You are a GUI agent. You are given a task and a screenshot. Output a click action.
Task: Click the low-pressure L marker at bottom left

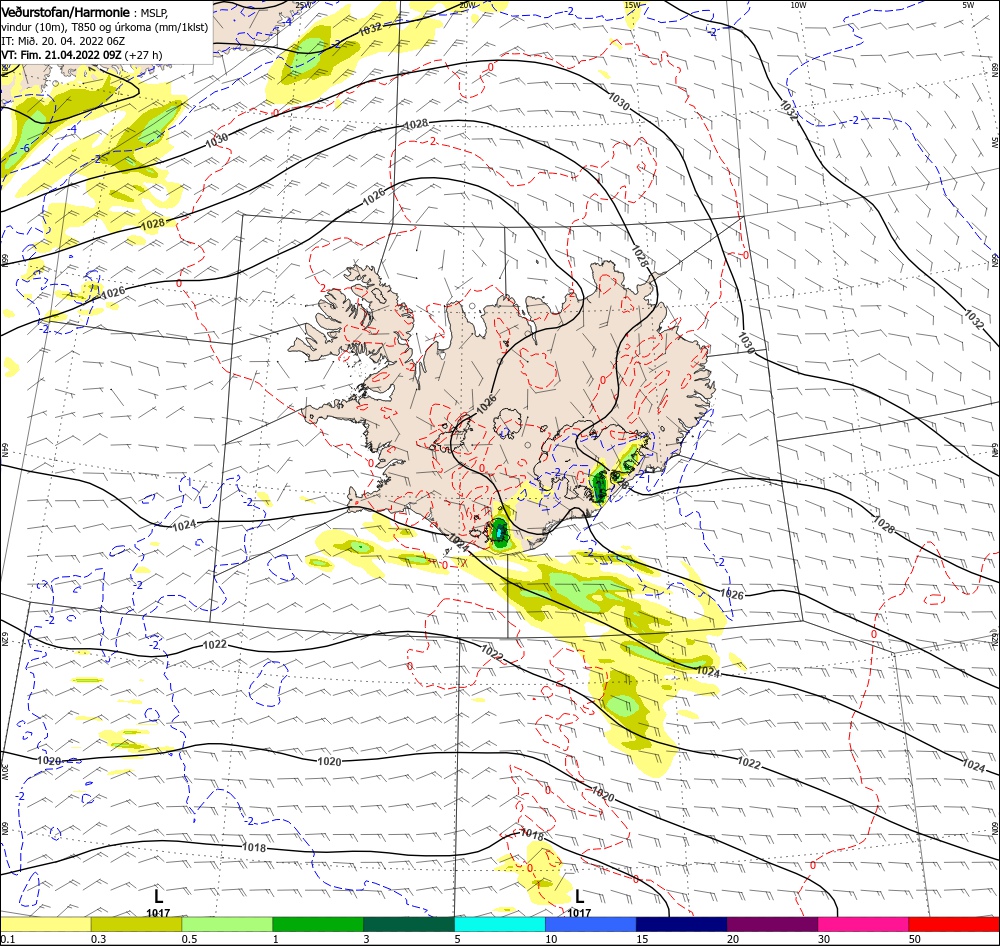[159, 896]
